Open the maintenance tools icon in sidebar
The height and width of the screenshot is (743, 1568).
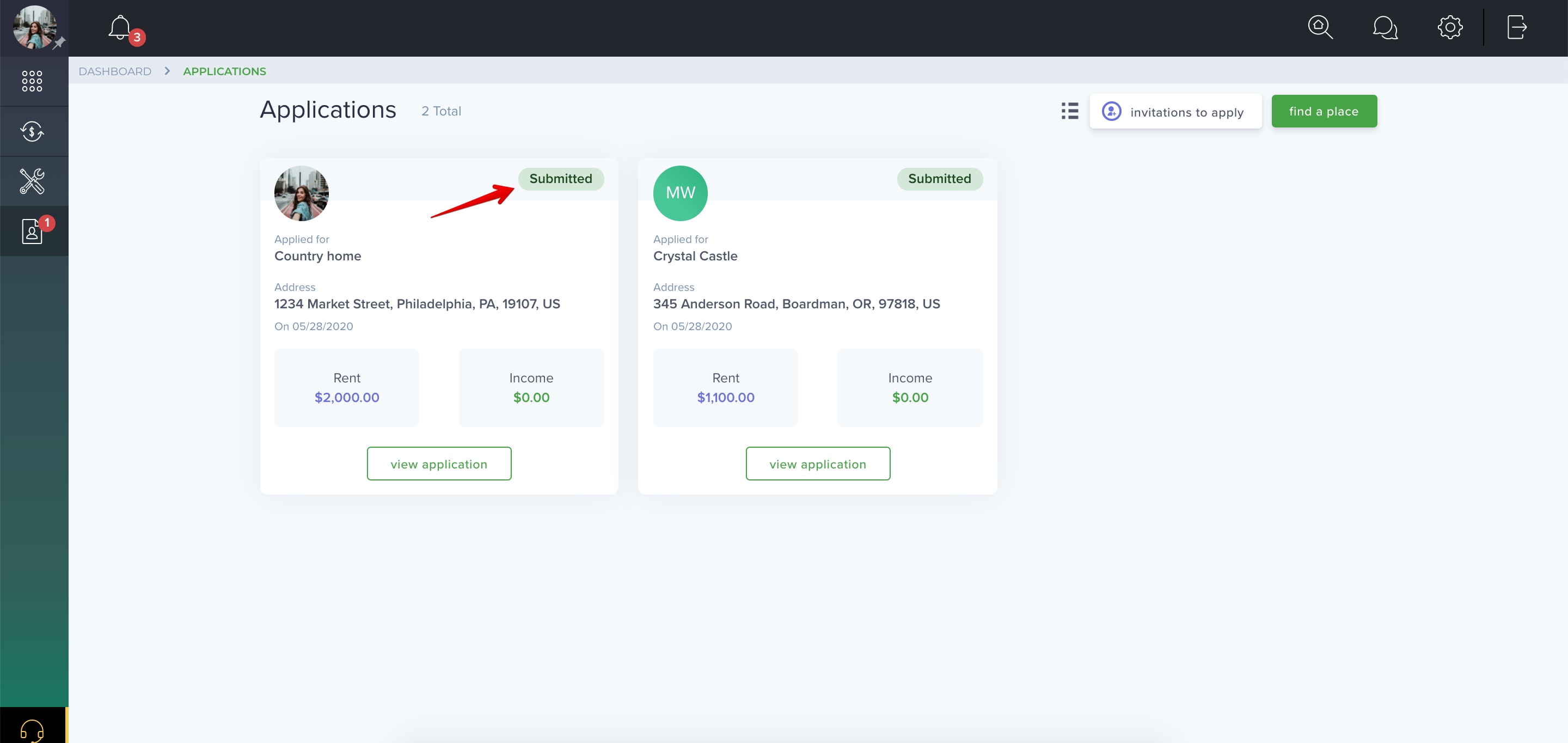[x=32, y=181]
